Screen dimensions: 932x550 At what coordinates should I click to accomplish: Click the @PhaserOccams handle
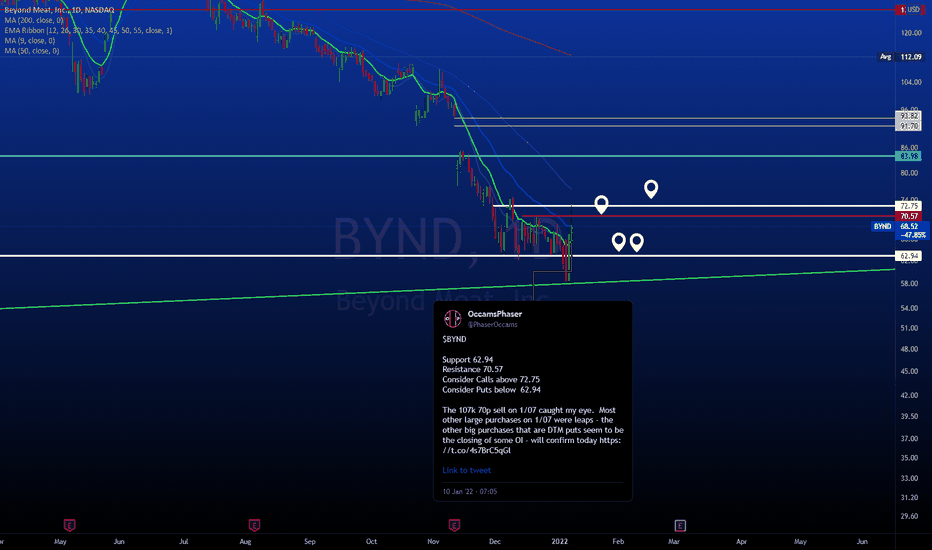point(492,325)
